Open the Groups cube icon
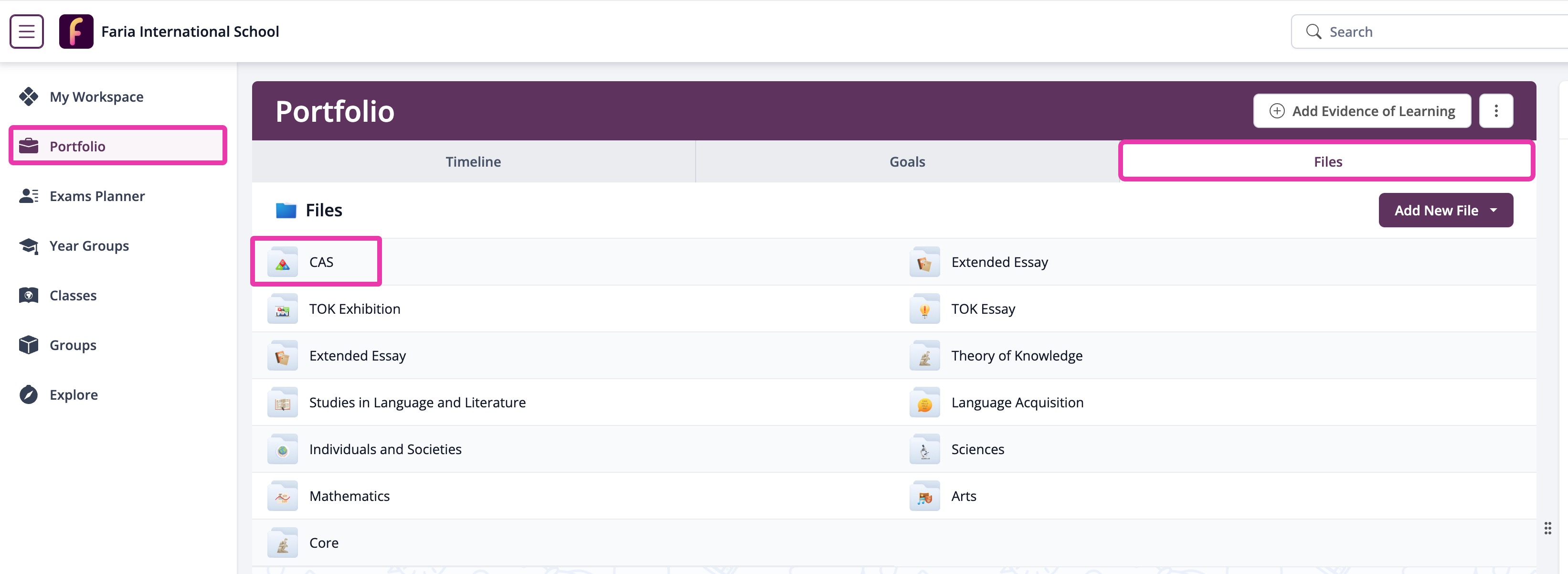This screenshot has width=1568, height=574. click(29, 345)
